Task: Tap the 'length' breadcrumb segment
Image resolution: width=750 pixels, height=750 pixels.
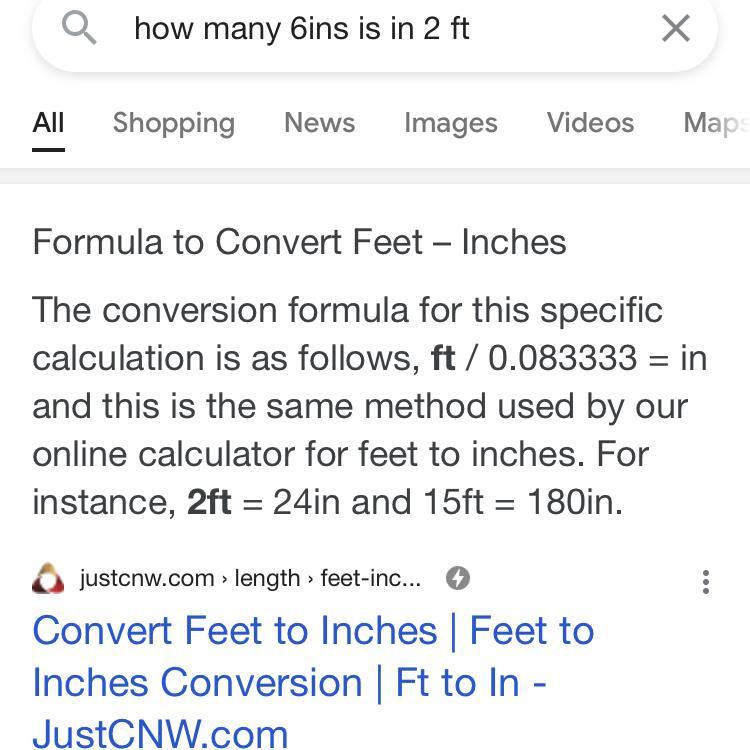Action: coord(267,578)
